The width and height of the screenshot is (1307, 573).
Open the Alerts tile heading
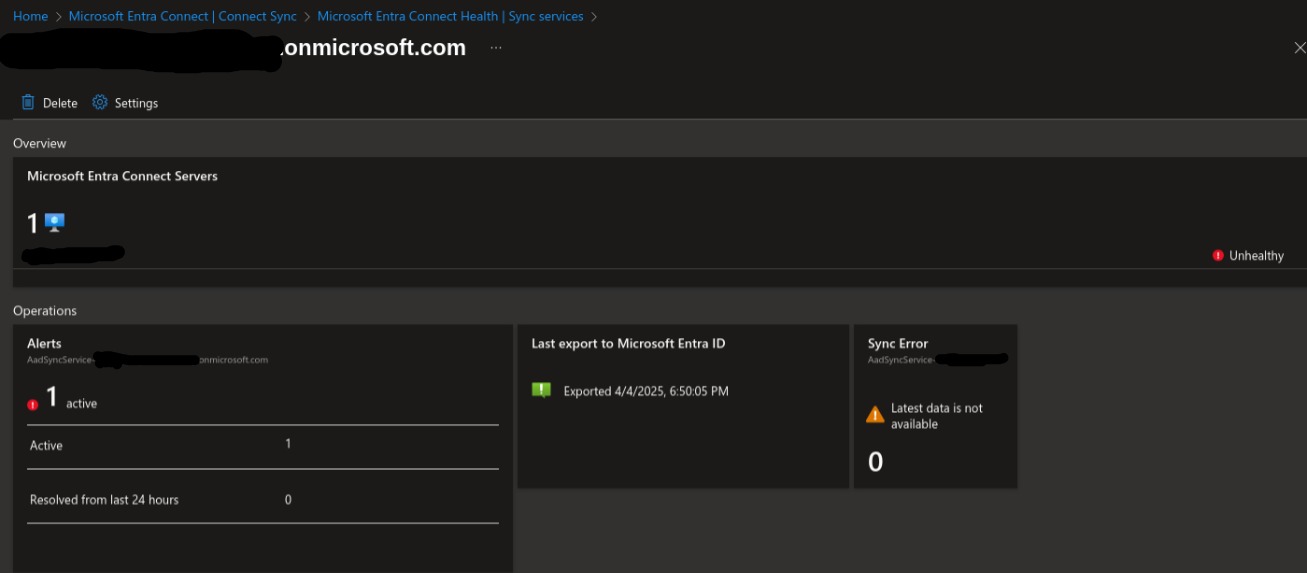click(x=44, y=343)
